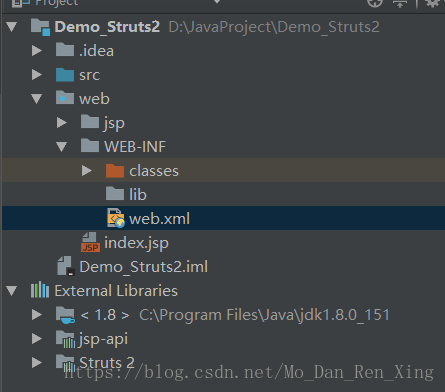Select the web.xml file name
The image size is (445, 392).
point(159,219)
